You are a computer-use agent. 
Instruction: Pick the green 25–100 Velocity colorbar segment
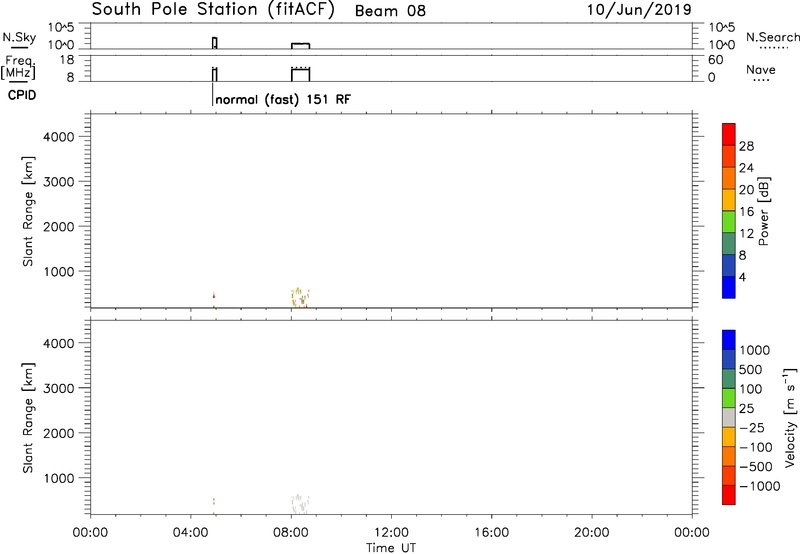coord(729,398)
